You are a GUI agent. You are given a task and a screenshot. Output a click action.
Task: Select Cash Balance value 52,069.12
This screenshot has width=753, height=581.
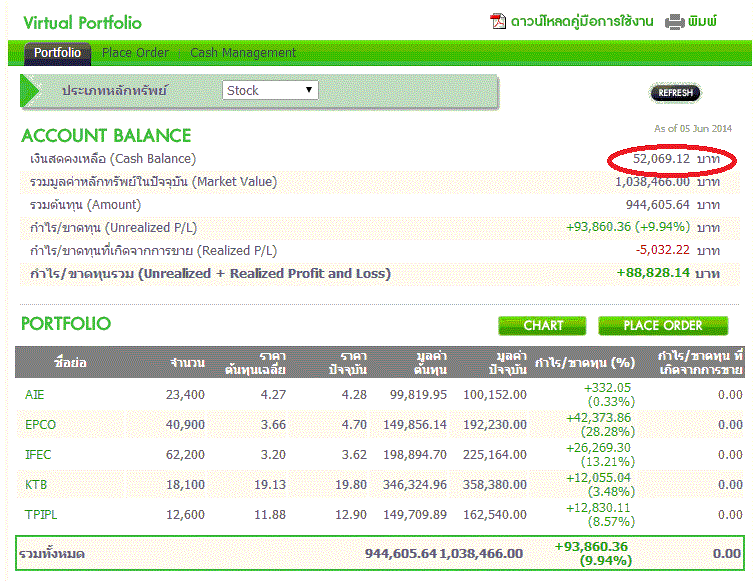661,159
